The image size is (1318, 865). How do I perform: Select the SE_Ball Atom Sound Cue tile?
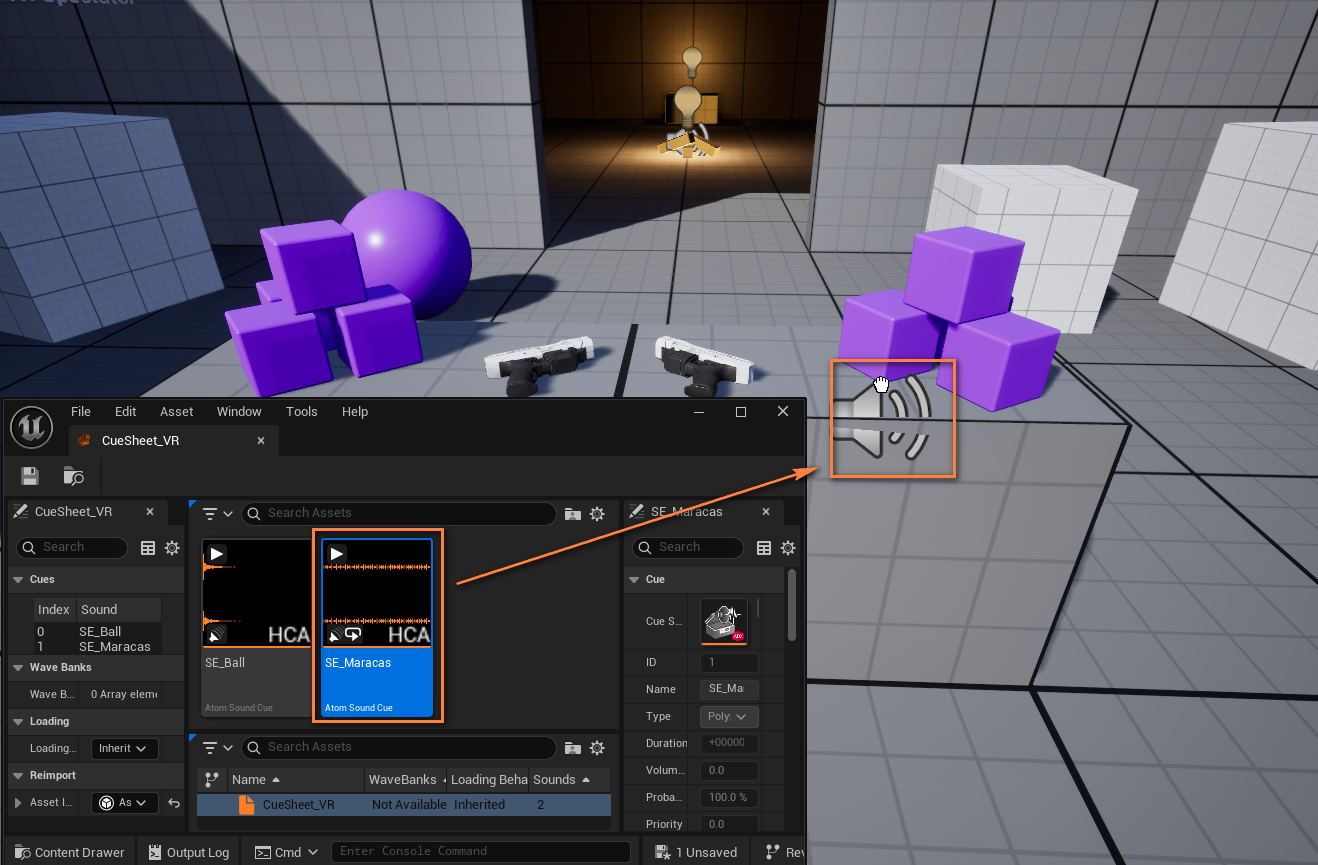tap(257, 627)
